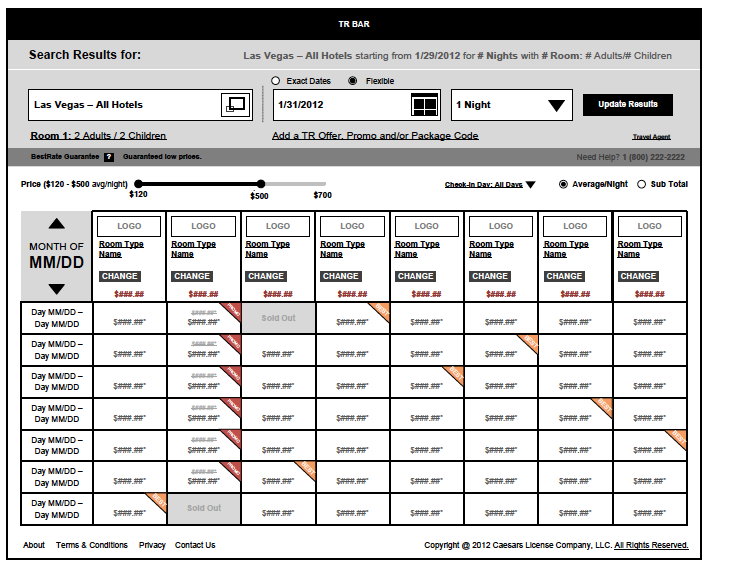Click Add a TR Offer, Promo and/or Package Code

pyautogui.click(x=375, y=136)
